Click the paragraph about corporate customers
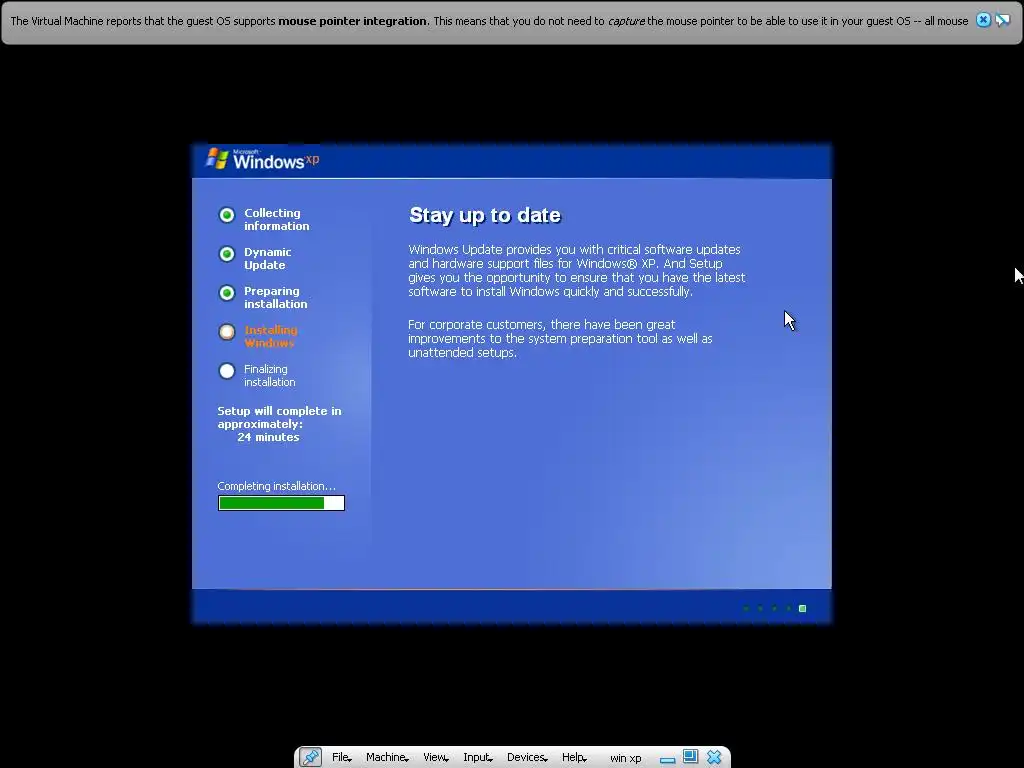Screen dimensions: 1024x768 (560, 338)
